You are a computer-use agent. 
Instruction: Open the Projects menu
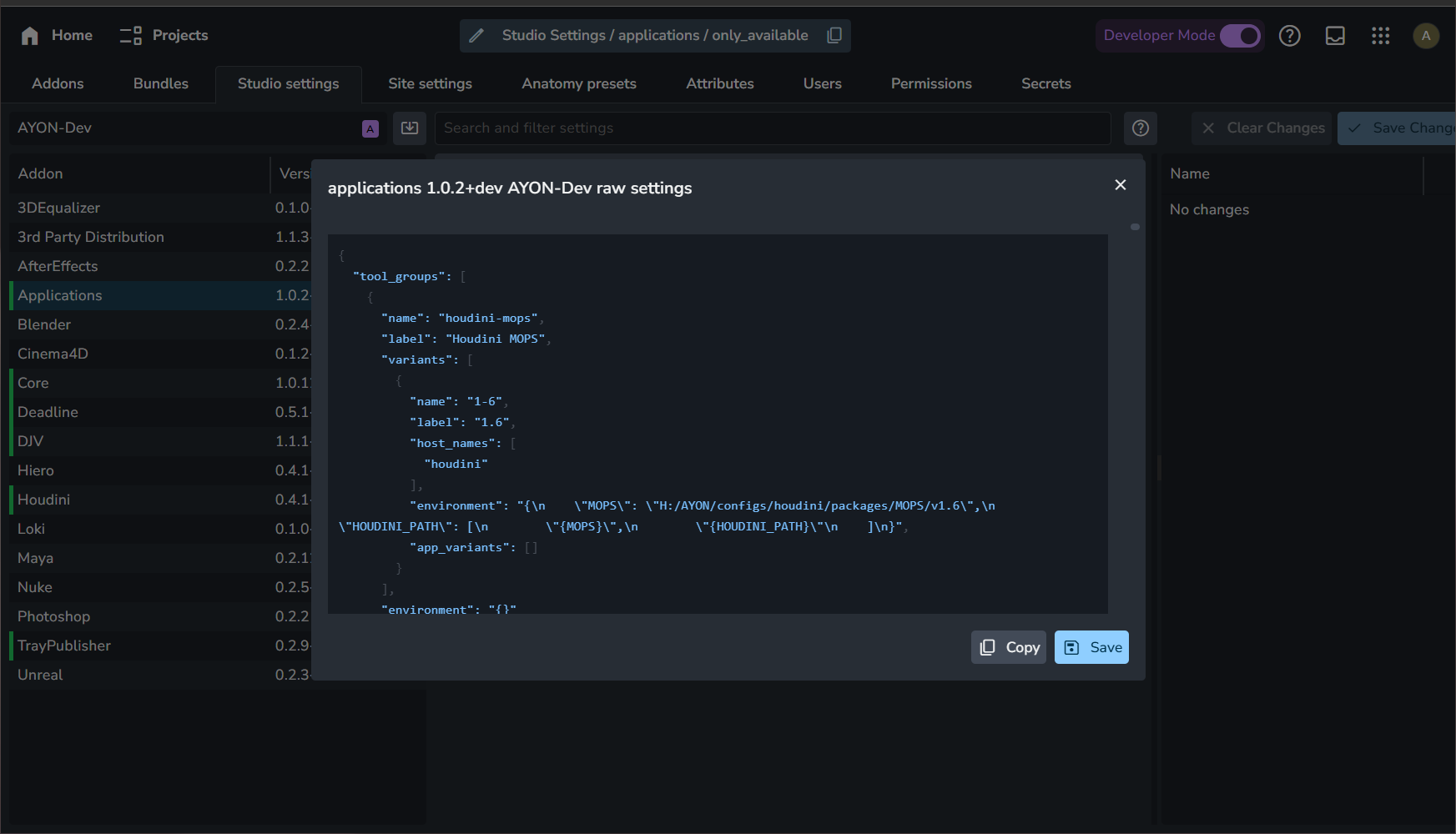point(164,36)
